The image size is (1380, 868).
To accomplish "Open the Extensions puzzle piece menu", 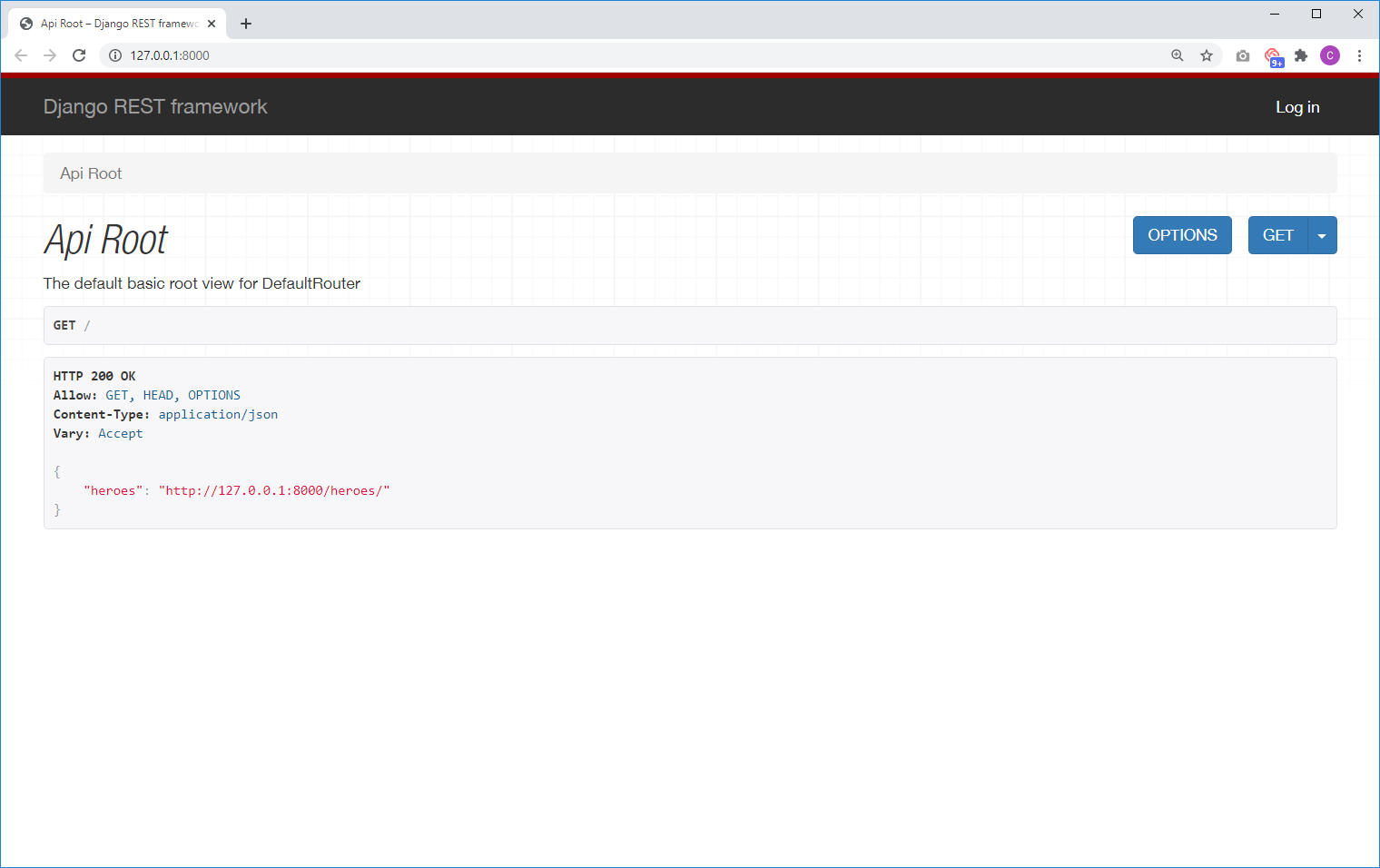I will point(1301,55).
